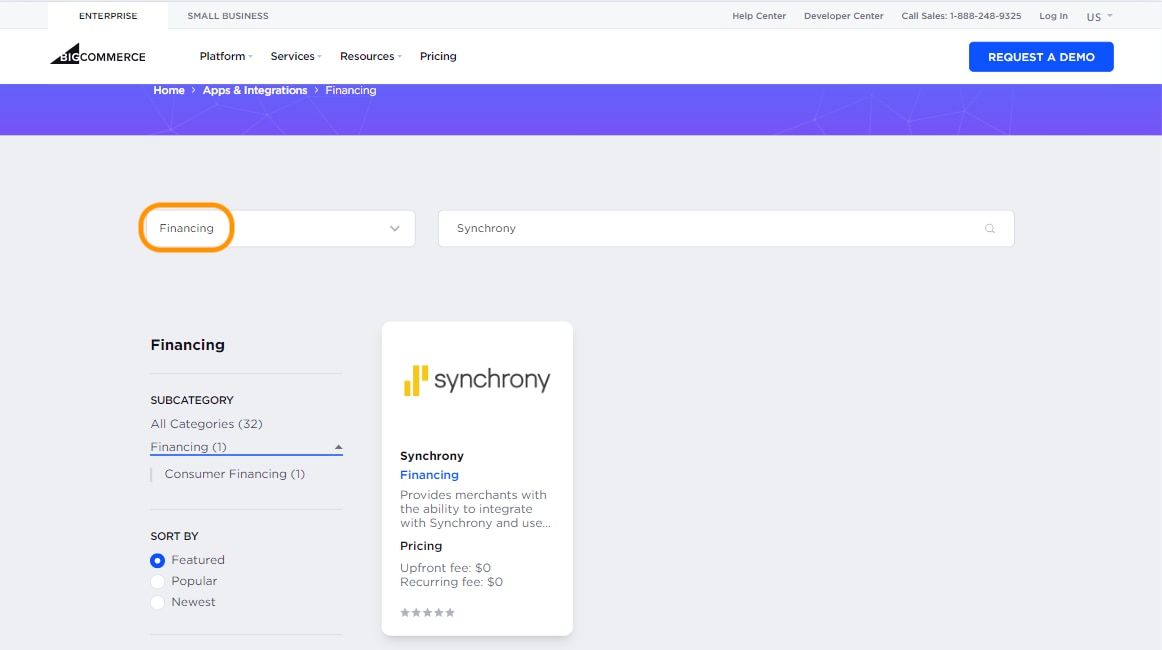Select the Newest sort option
This screenshot has height=650, width=1162.
pos(157,603)
